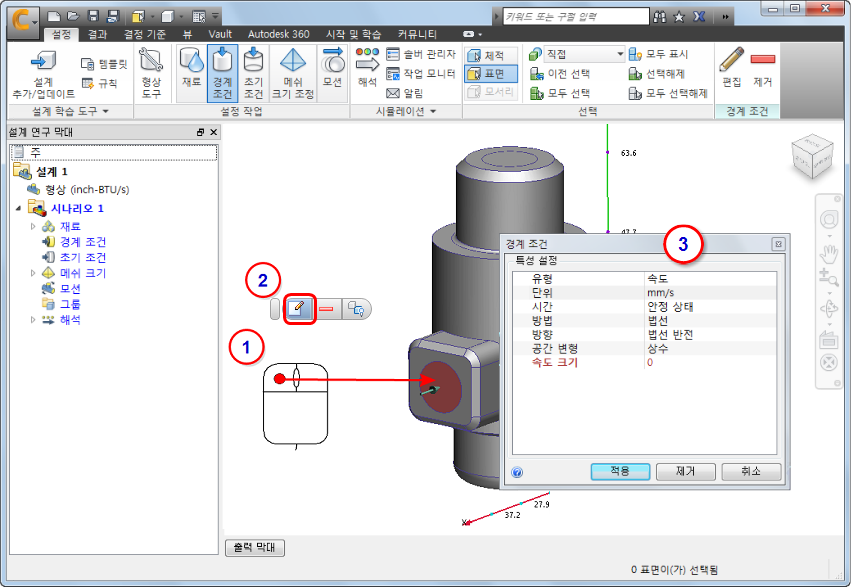851x587 pixels.
Task: Click the 방향 value 법선 반전
Action: pyautogui.click(x=670, y=334)
